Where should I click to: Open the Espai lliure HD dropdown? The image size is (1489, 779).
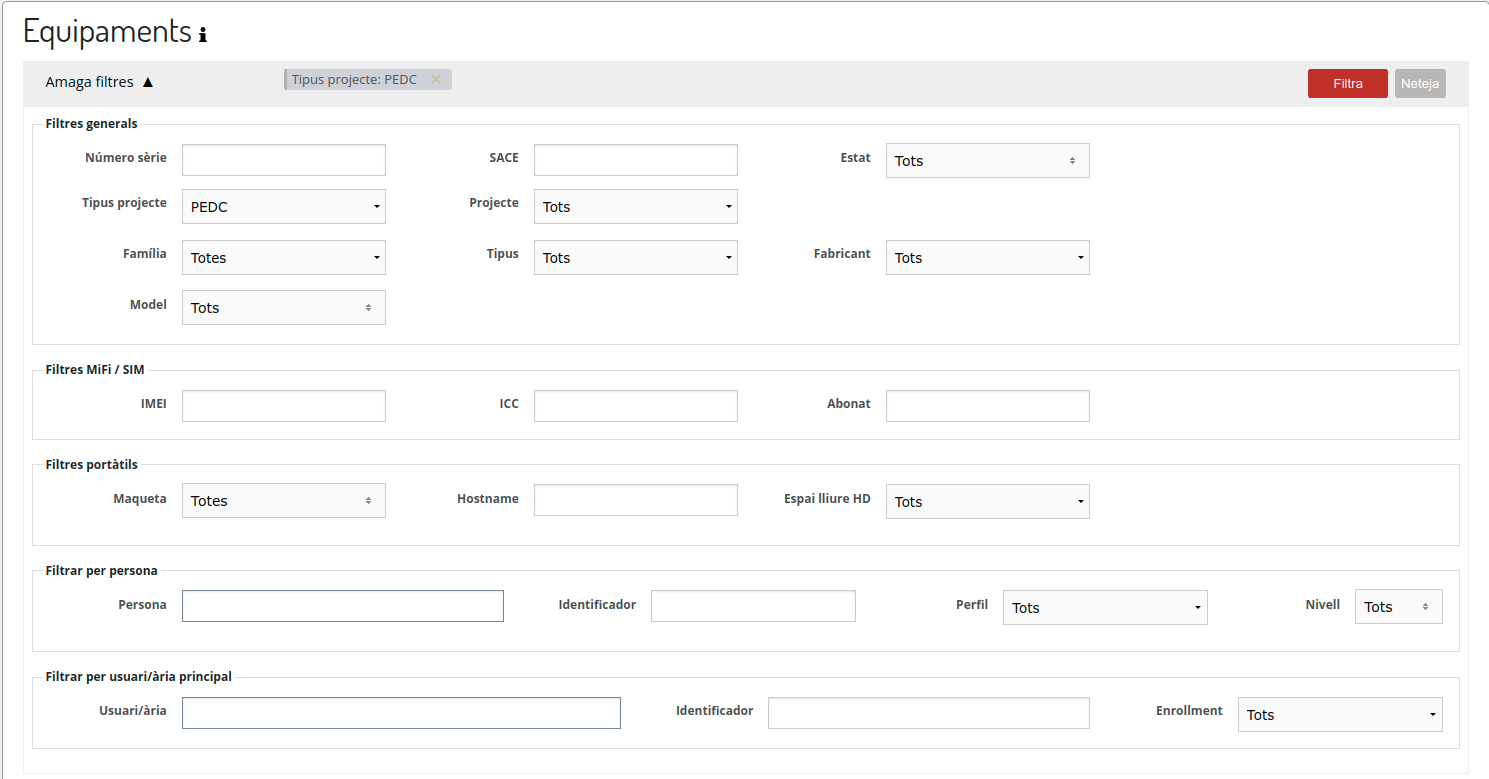point(987,502)
